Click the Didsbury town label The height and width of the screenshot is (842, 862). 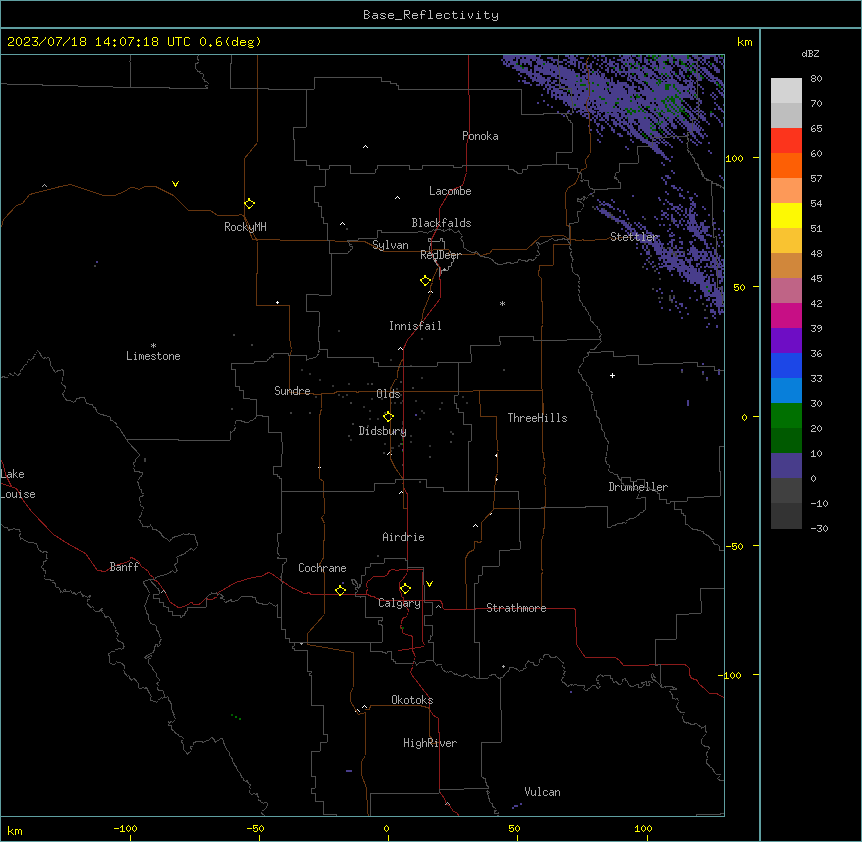tap(383, 431)
